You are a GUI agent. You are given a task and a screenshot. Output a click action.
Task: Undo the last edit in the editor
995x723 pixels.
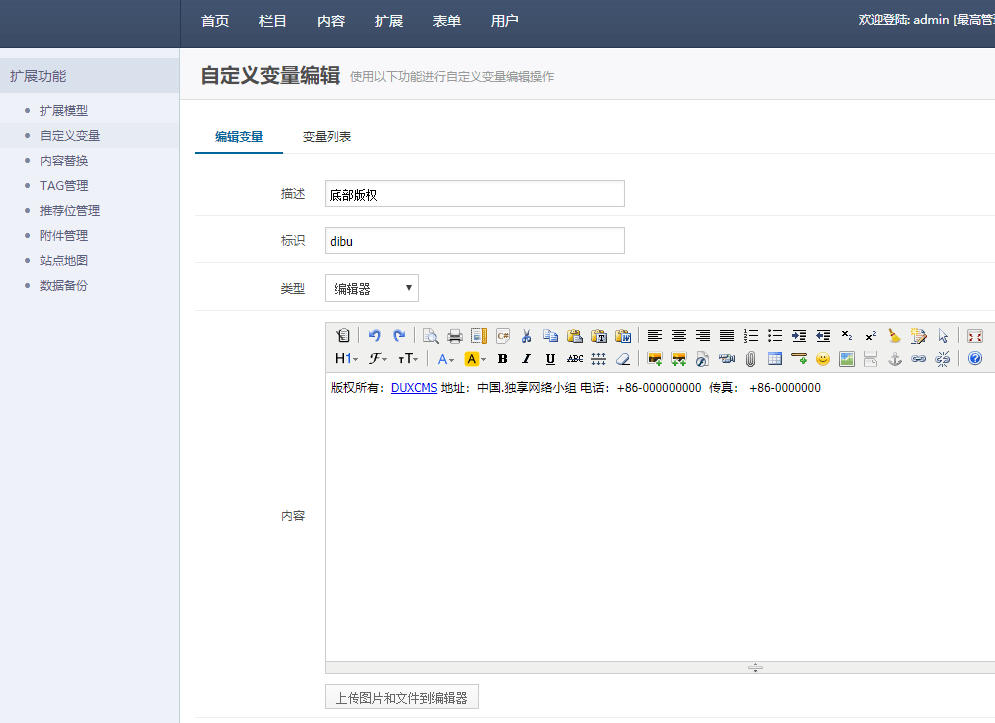tap(374, 335)
